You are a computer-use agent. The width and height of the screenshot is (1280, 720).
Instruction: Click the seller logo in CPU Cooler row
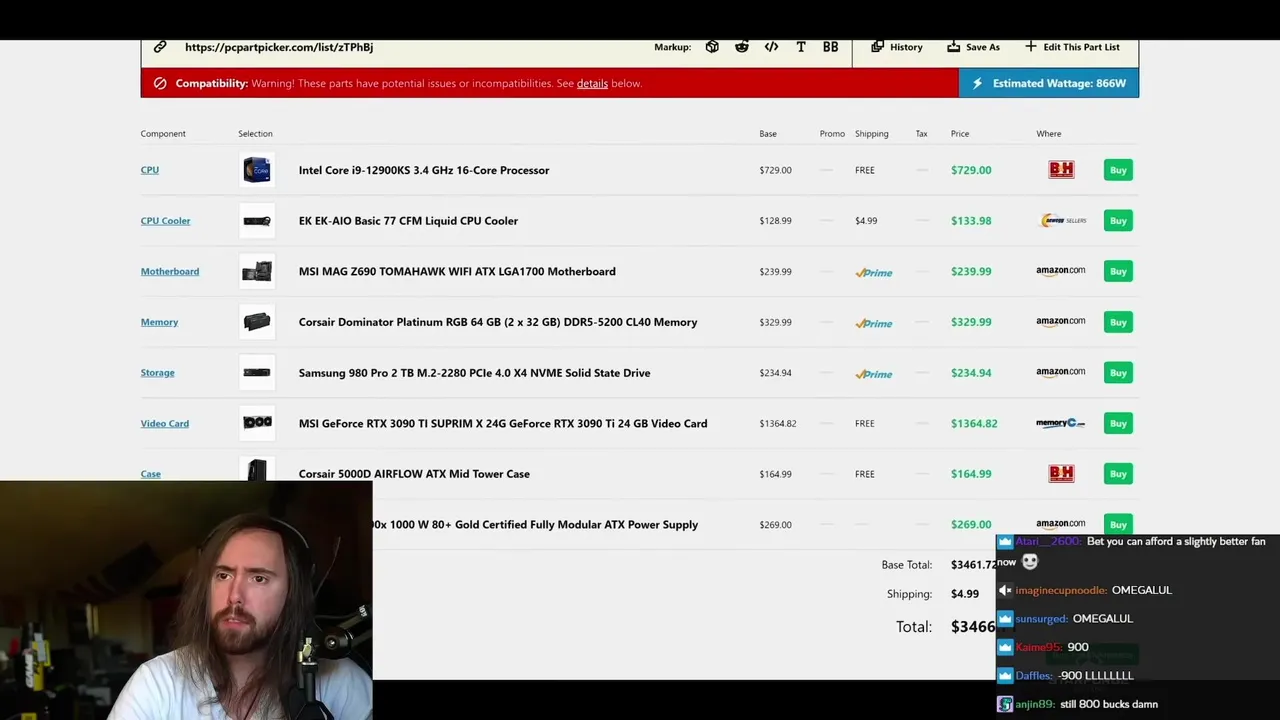1062,221
